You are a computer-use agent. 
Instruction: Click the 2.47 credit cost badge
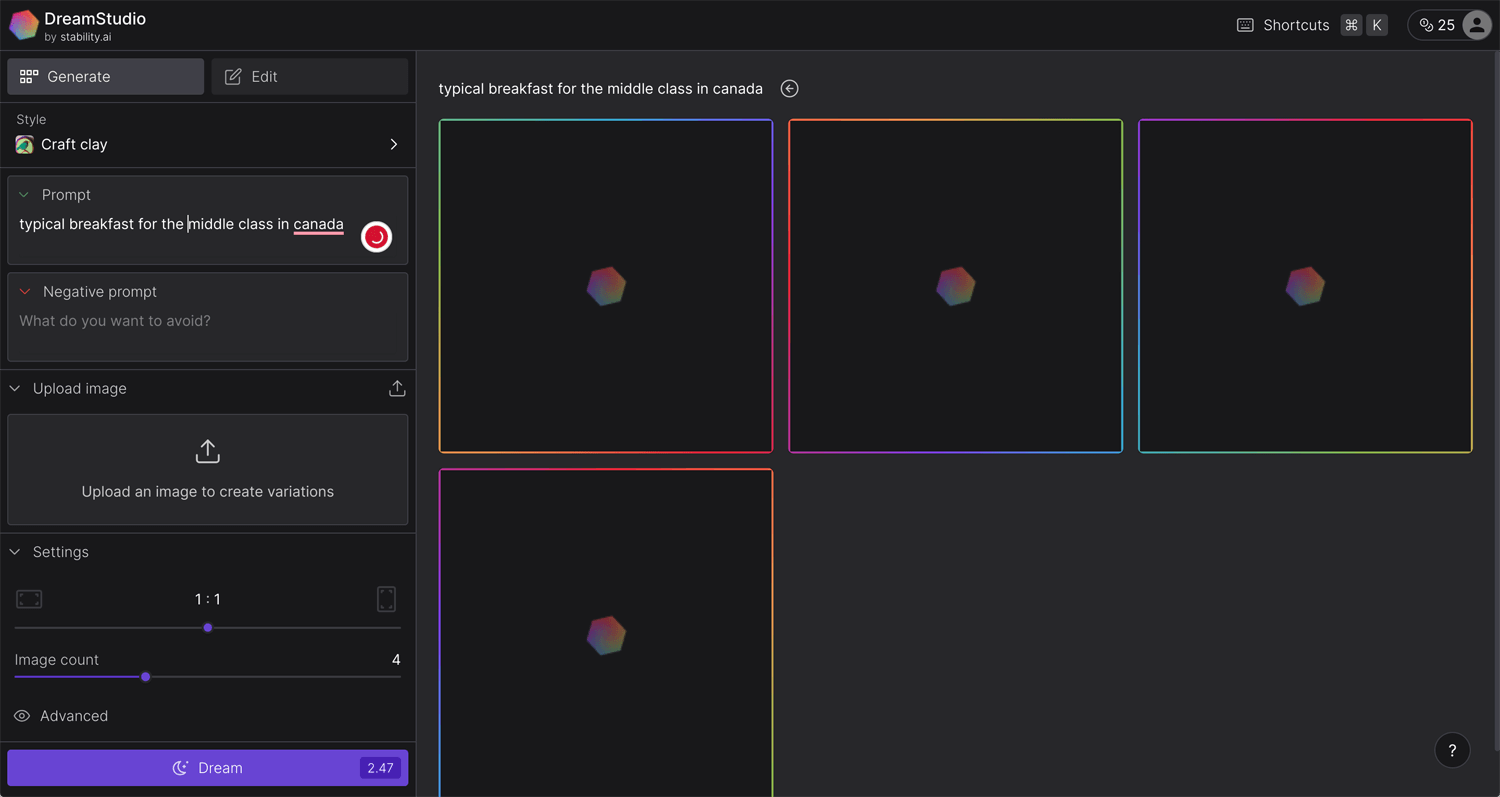coord(380,768)
